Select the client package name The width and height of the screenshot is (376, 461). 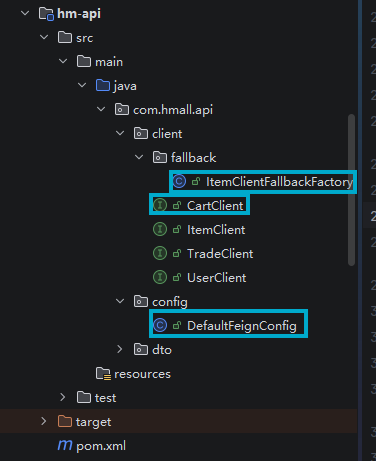(167, 134)
